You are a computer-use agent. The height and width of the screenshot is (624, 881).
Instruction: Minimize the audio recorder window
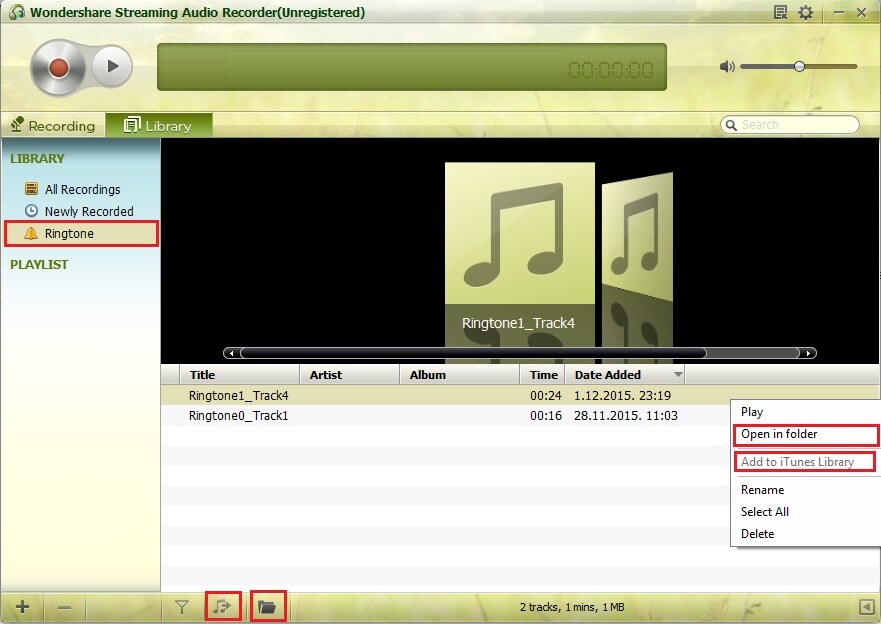pos(839,12)
